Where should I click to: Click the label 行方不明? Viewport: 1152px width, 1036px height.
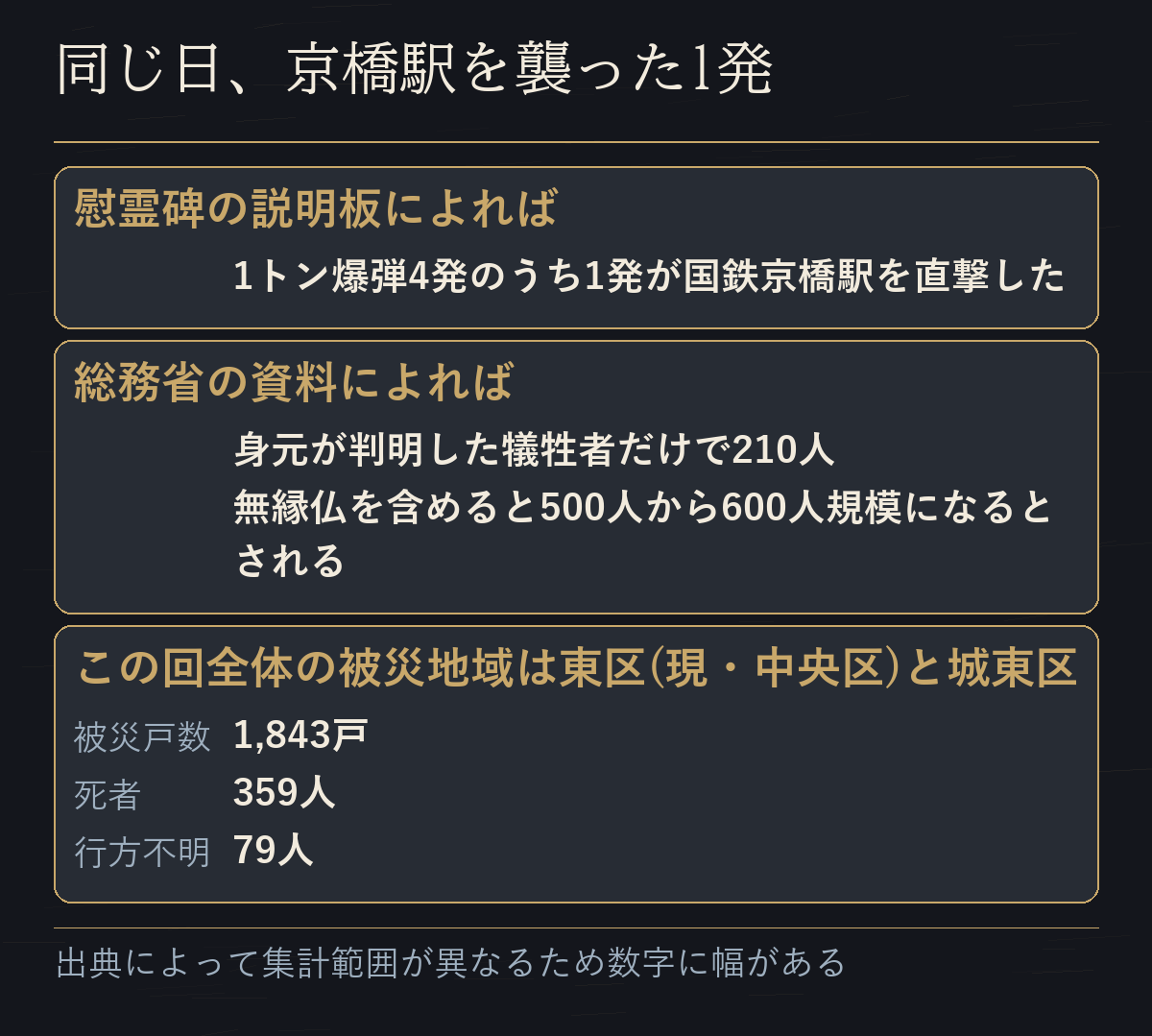pyautogui.click(x=142, y=853)
